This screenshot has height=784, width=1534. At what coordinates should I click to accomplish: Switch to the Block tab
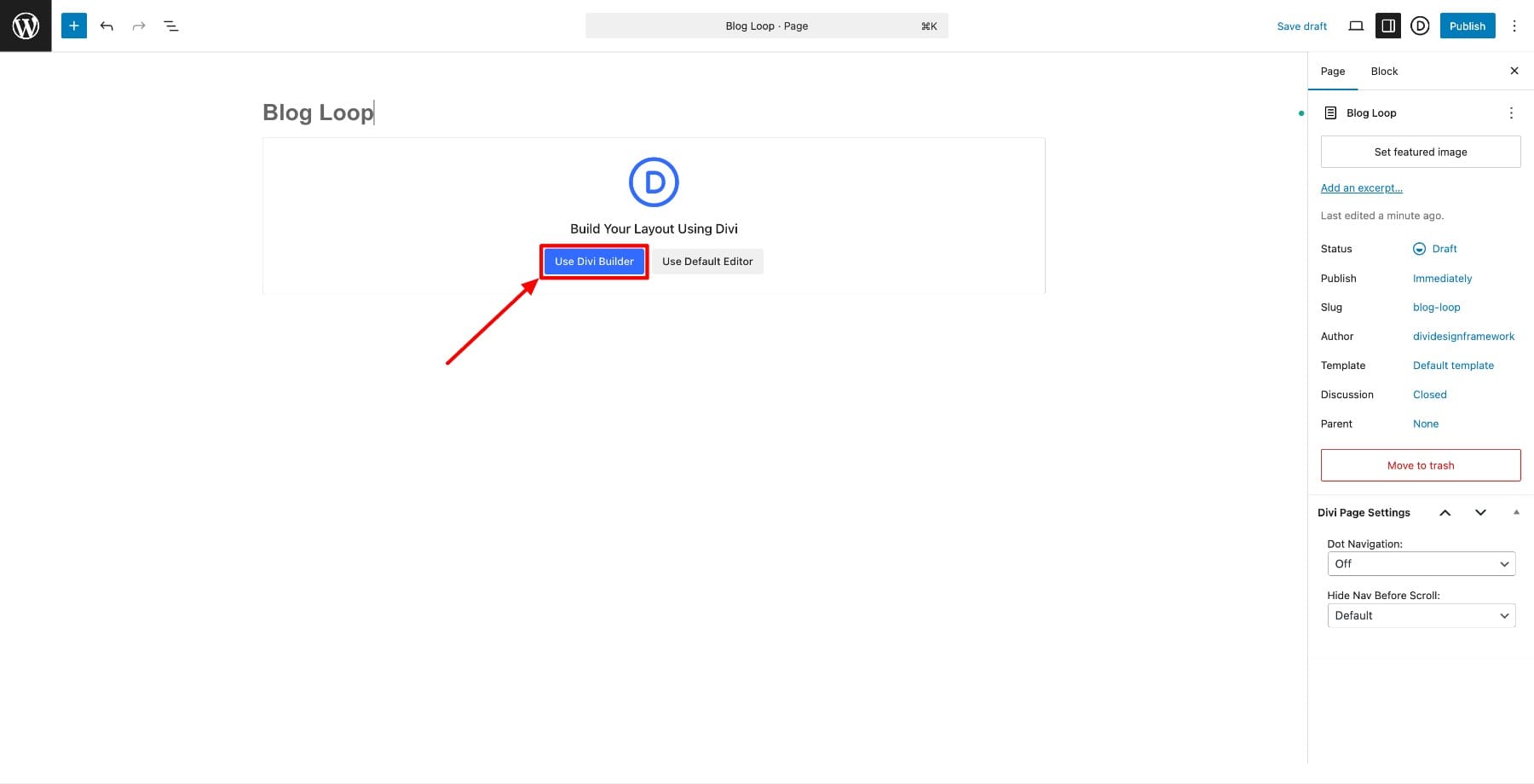[x=1384, y=71]
